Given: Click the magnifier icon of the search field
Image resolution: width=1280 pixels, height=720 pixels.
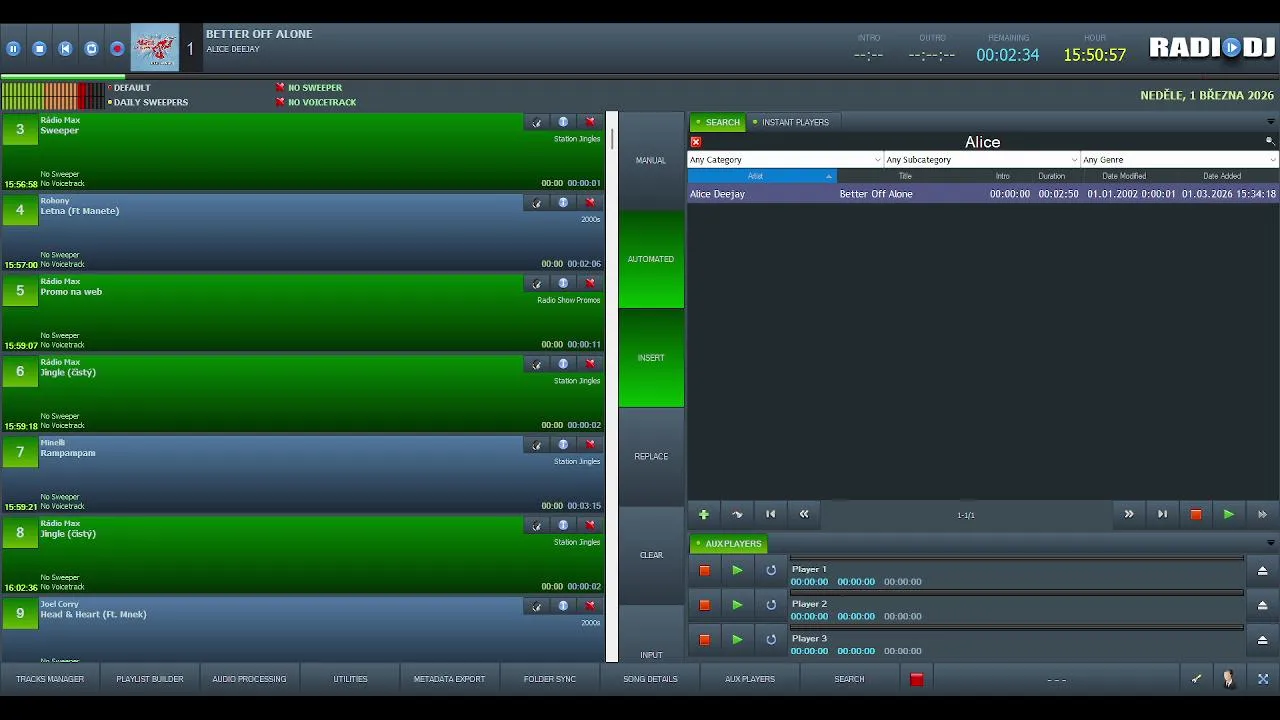Looking at the screenshot, I should pos(1270,142).
